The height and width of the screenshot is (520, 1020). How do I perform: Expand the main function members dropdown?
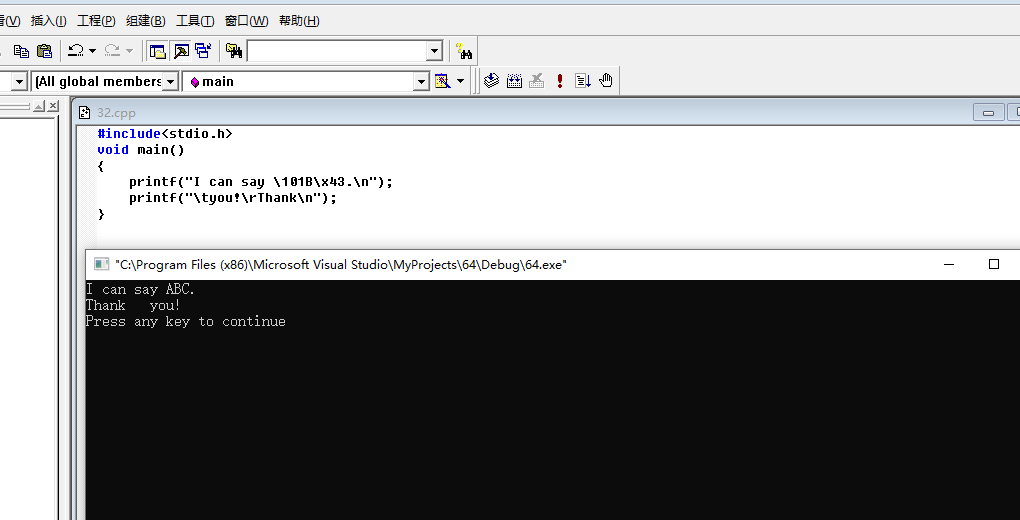[x=422, y=81]
